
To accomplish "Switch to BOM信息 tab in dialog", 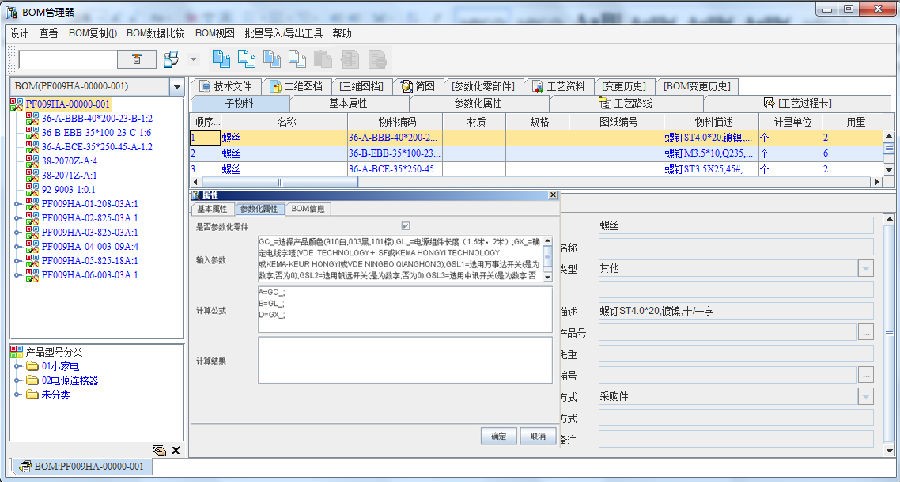I will pos(308,209).
